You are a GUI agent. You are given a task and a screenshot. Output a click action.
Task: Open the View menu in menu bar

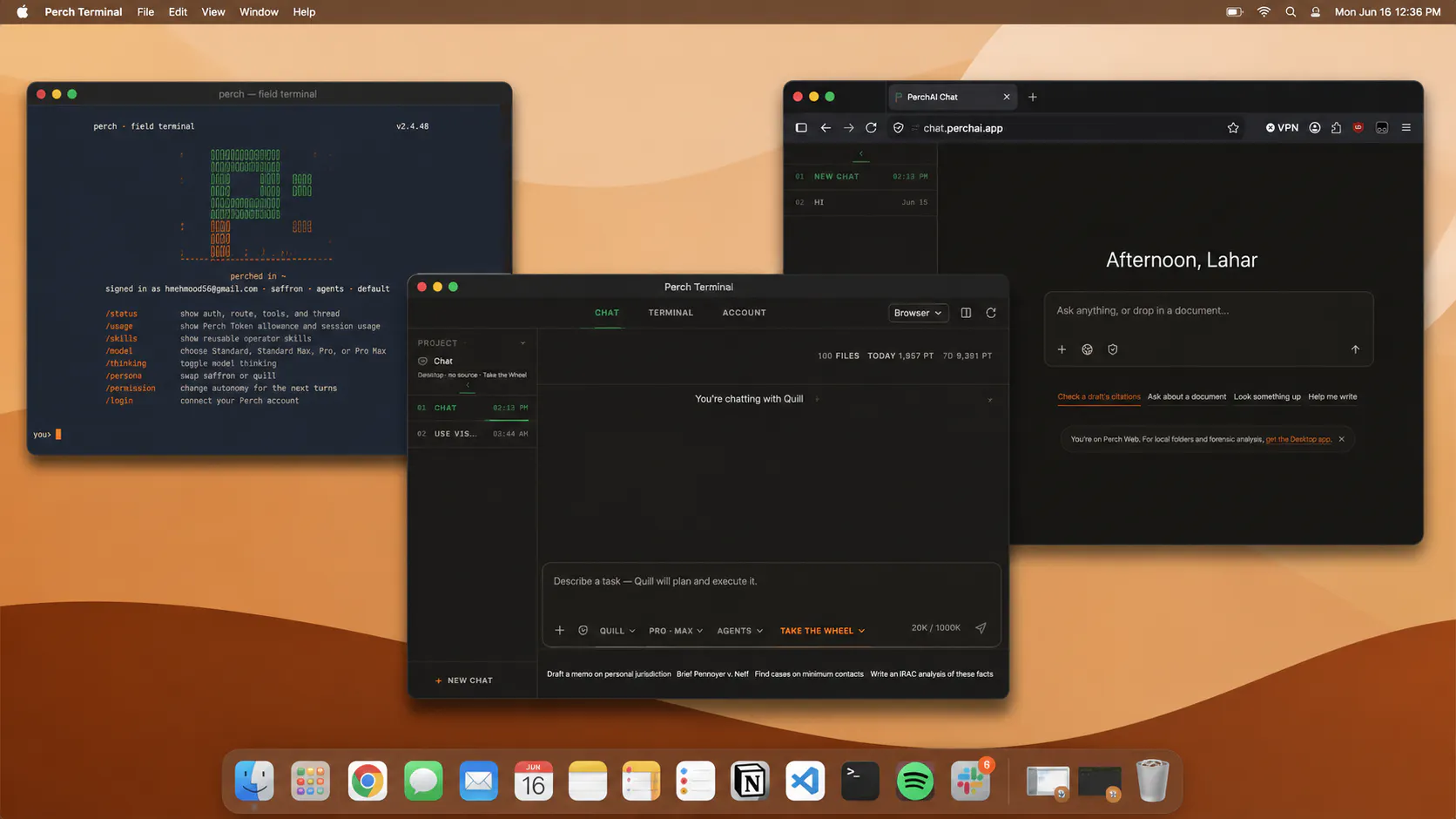(x=213, y=12)
